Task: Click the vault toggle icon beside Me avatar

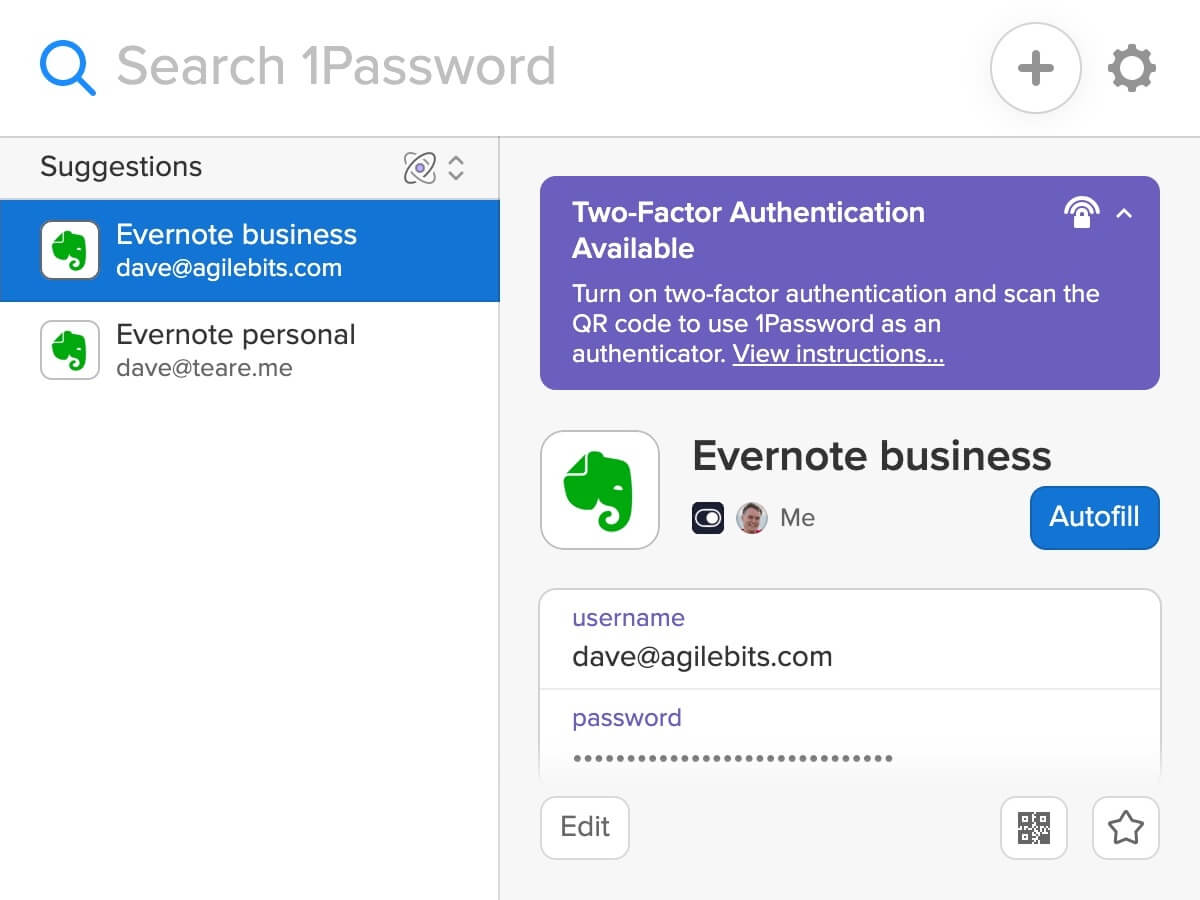Action: tap(707, 518)
